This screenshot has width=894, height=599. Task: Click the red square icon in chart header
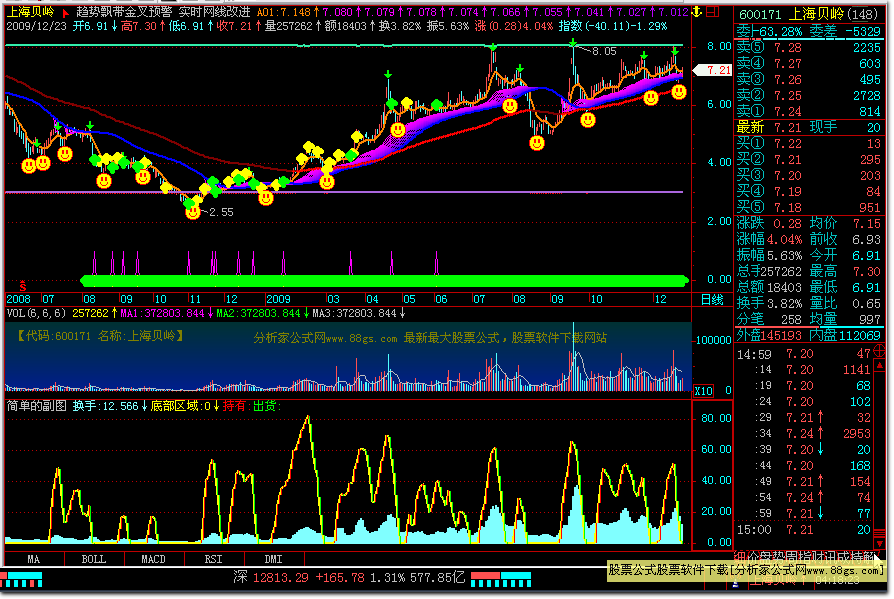point(710,12)
